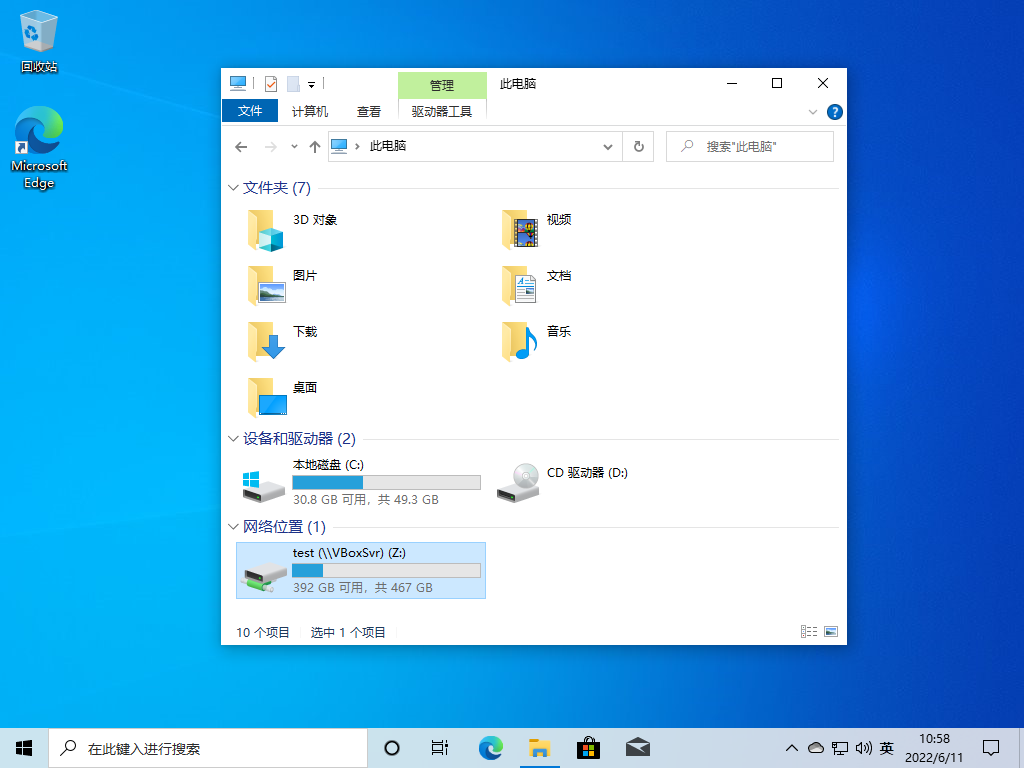The width and height of the screenshot is (1024, 768).
Task: Click inside the 搜索"此电脑" search box
Action: [x=750, y=146]
